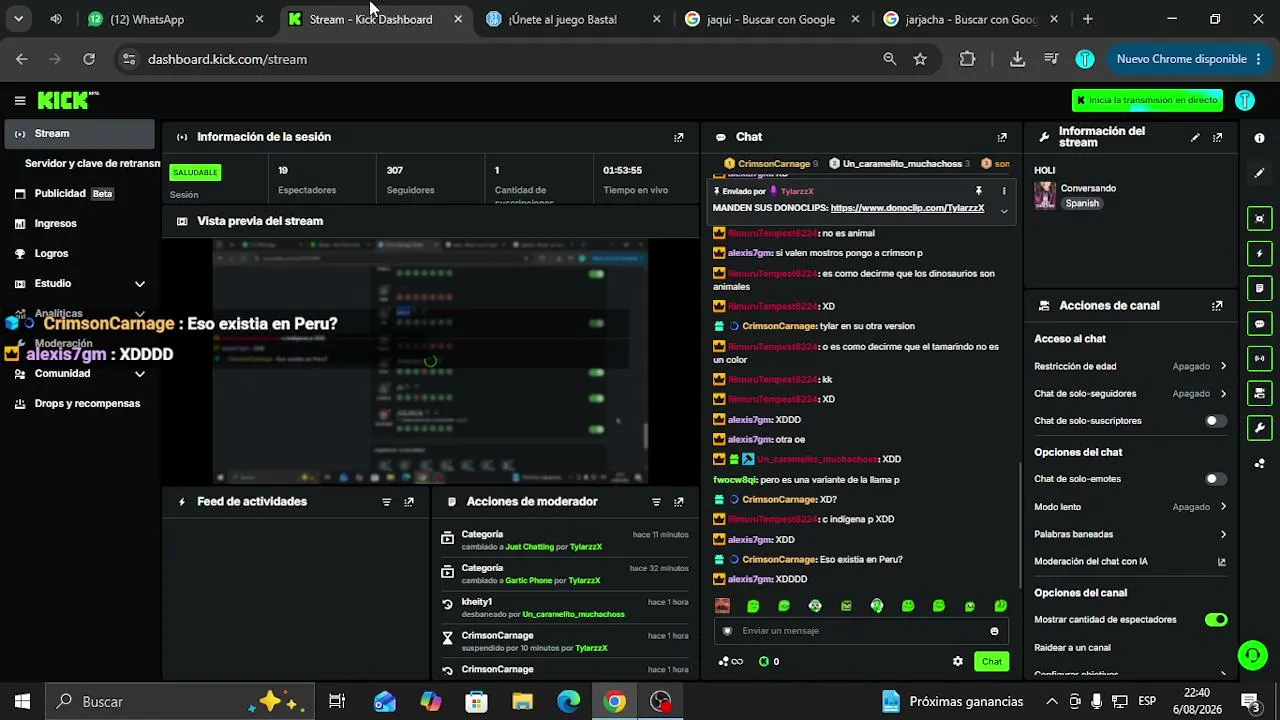The height and width of the screenshot is (720, 1280).
Task: Open File Explorer from the taskbar
Action: [x=522, y=702]
